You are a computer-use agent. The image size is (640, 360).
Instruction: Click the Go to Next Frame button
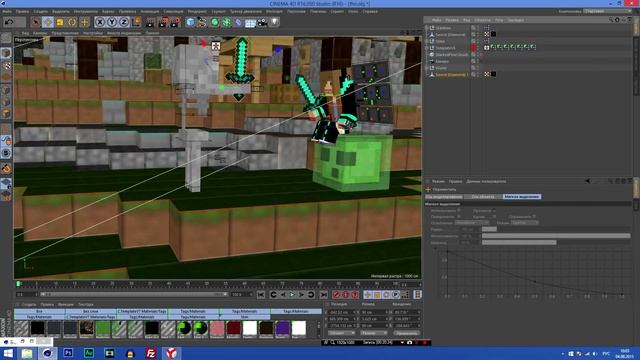[302, 295]
